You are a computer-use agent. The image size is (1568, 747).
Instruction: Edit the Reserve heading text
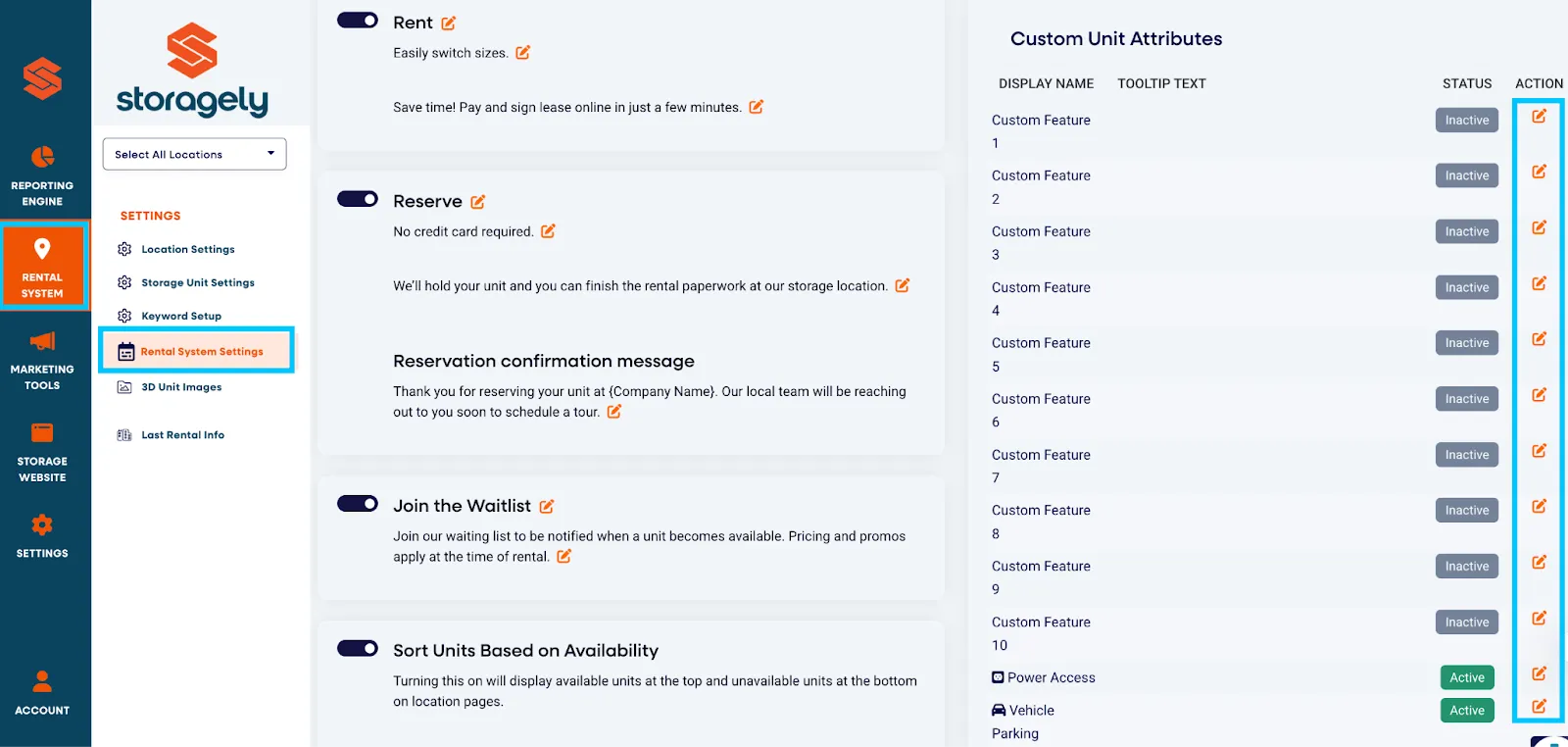point(477,201)
